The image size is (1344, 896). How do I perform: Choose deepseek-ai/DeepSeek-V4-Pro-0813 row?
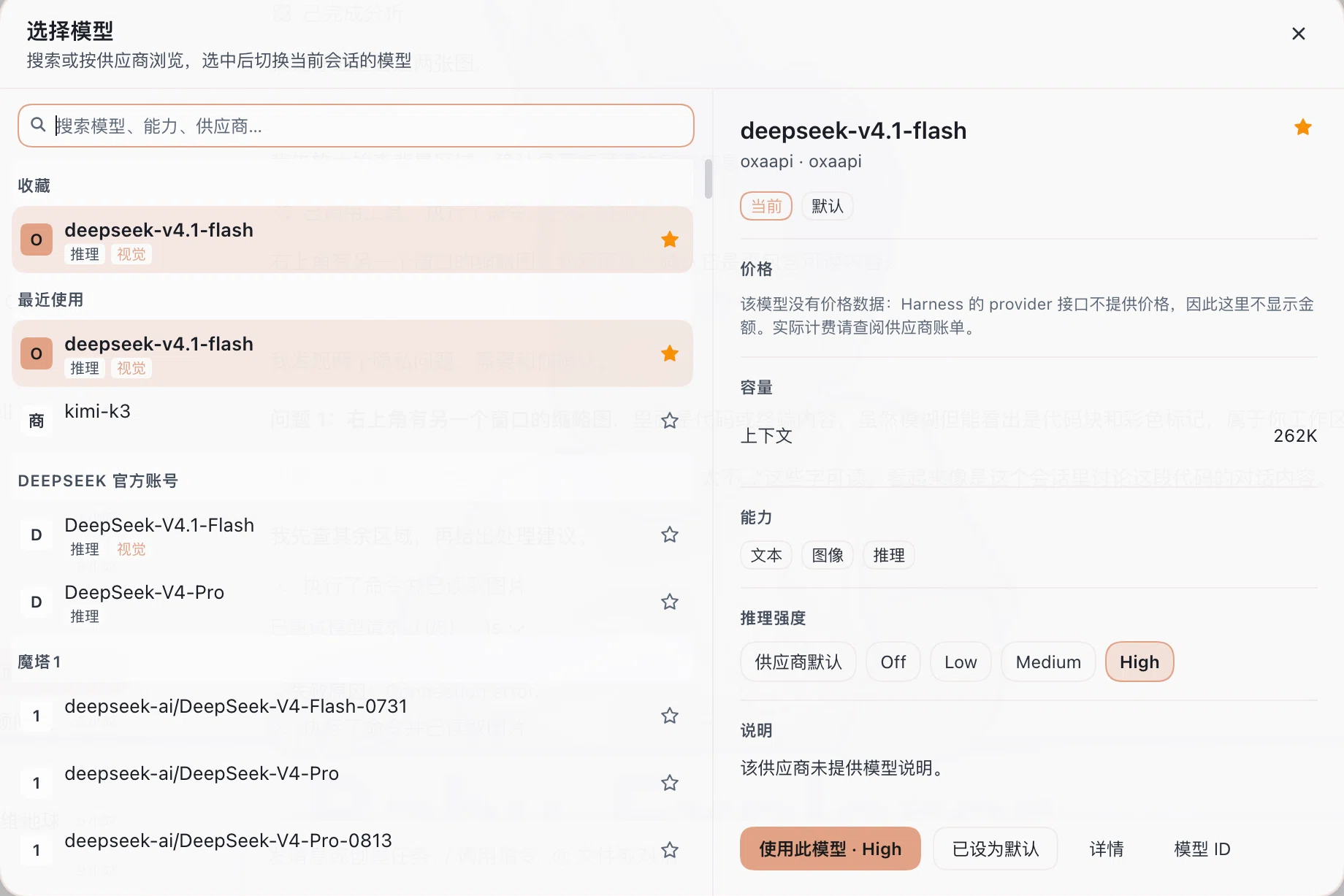click(352, 850)
